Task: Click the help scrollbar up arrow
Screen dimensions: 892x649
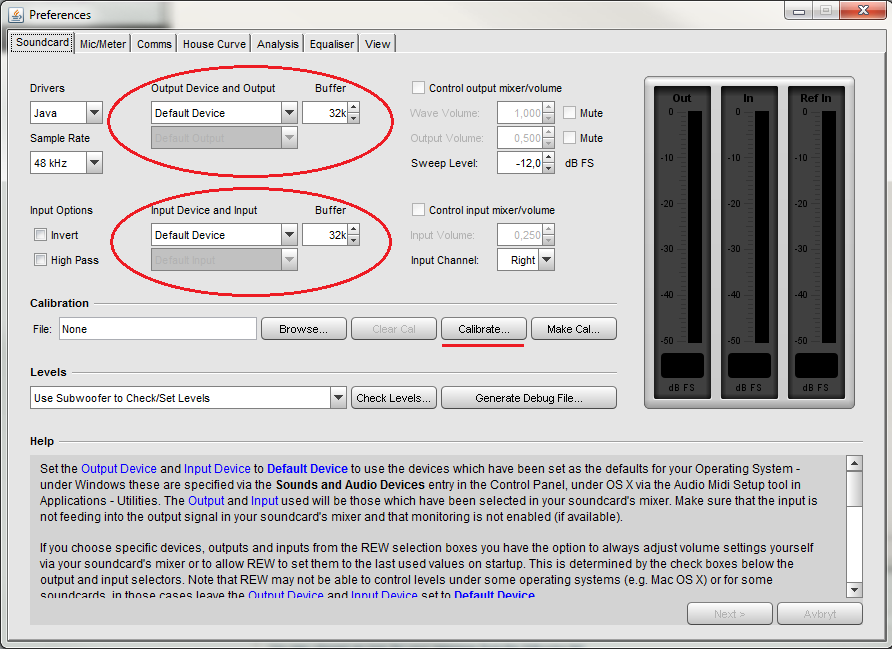Action: coord(854,463)
